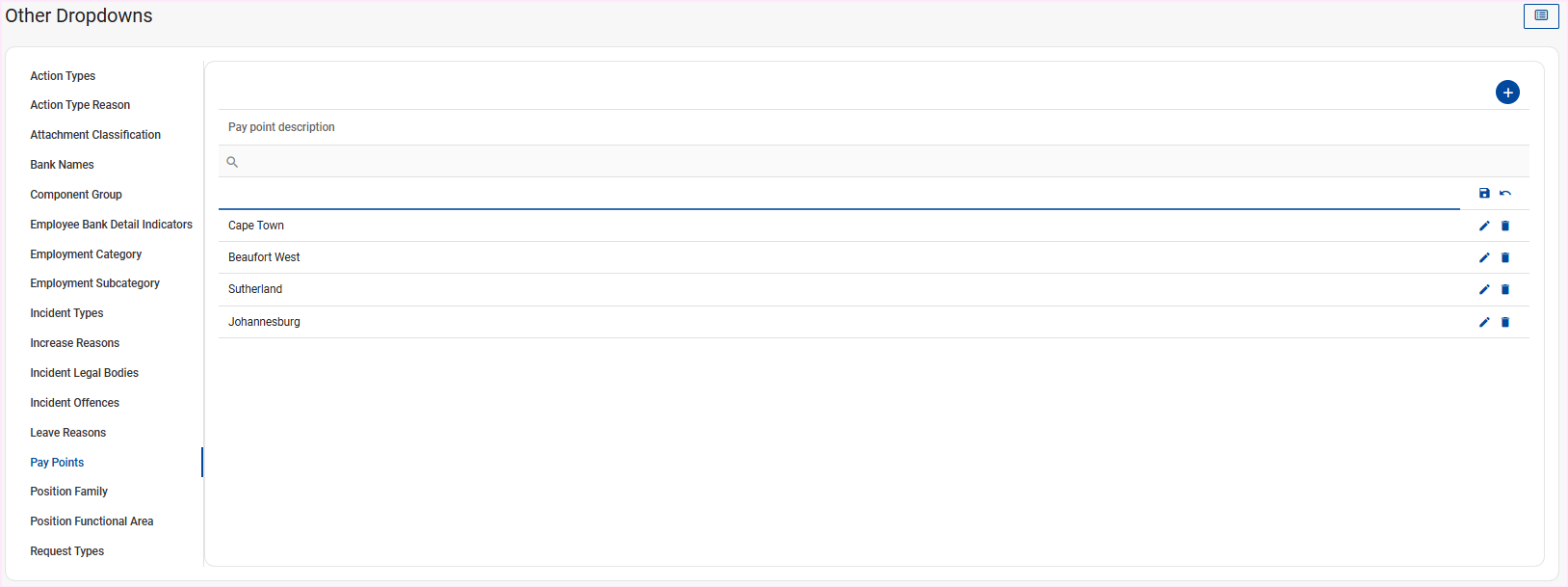Edit the Johannesburg pay point

[1484, 322]
